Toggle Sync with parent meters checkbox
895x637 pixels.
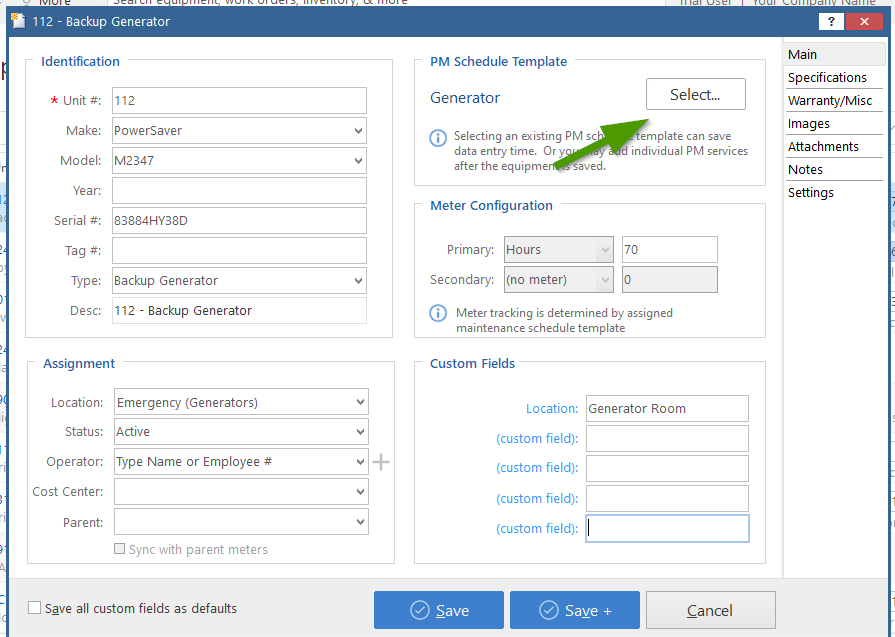[119, 549]
